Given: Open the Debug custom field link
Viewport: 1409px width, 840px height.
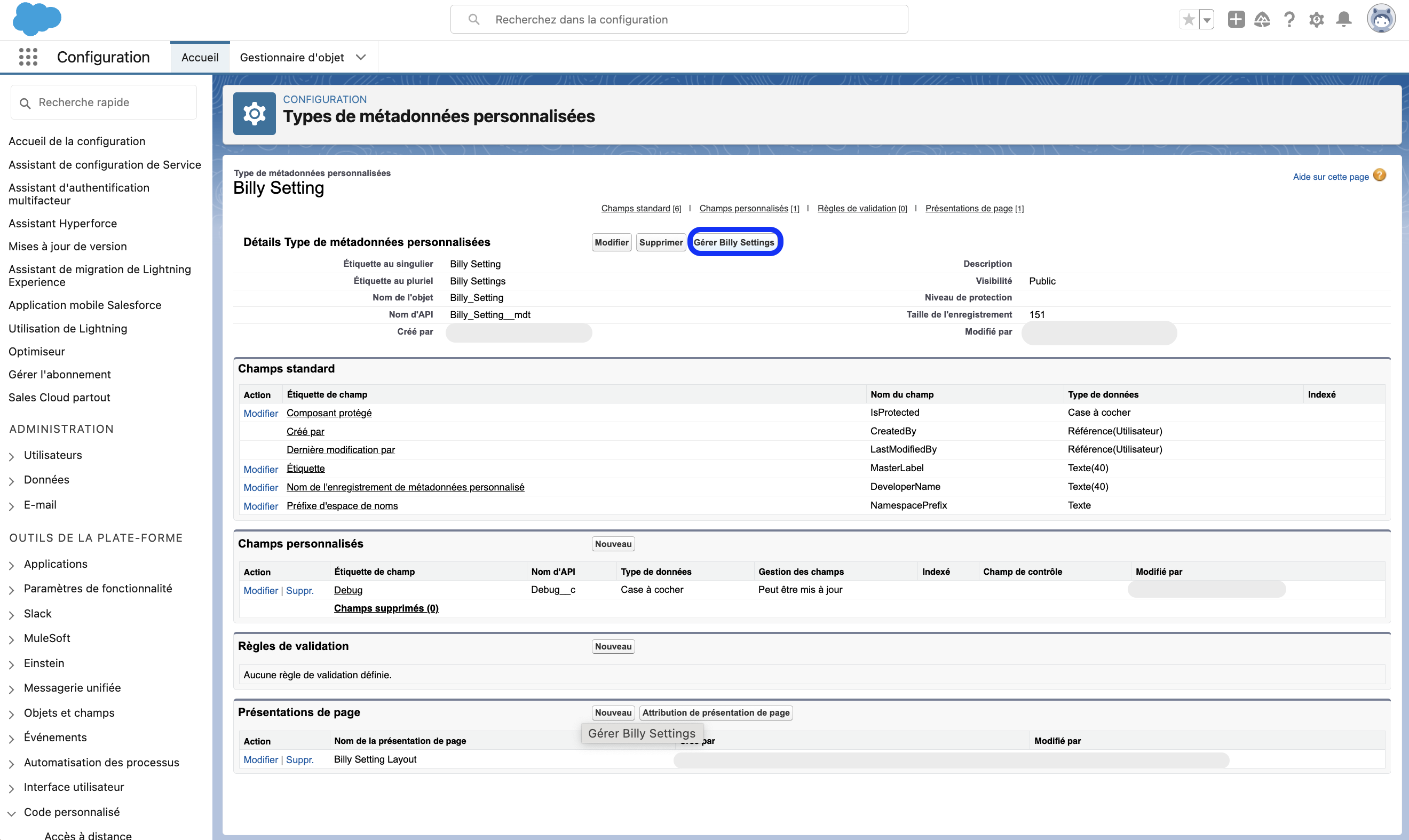Looking at the screenshot, I should (348, 590).
